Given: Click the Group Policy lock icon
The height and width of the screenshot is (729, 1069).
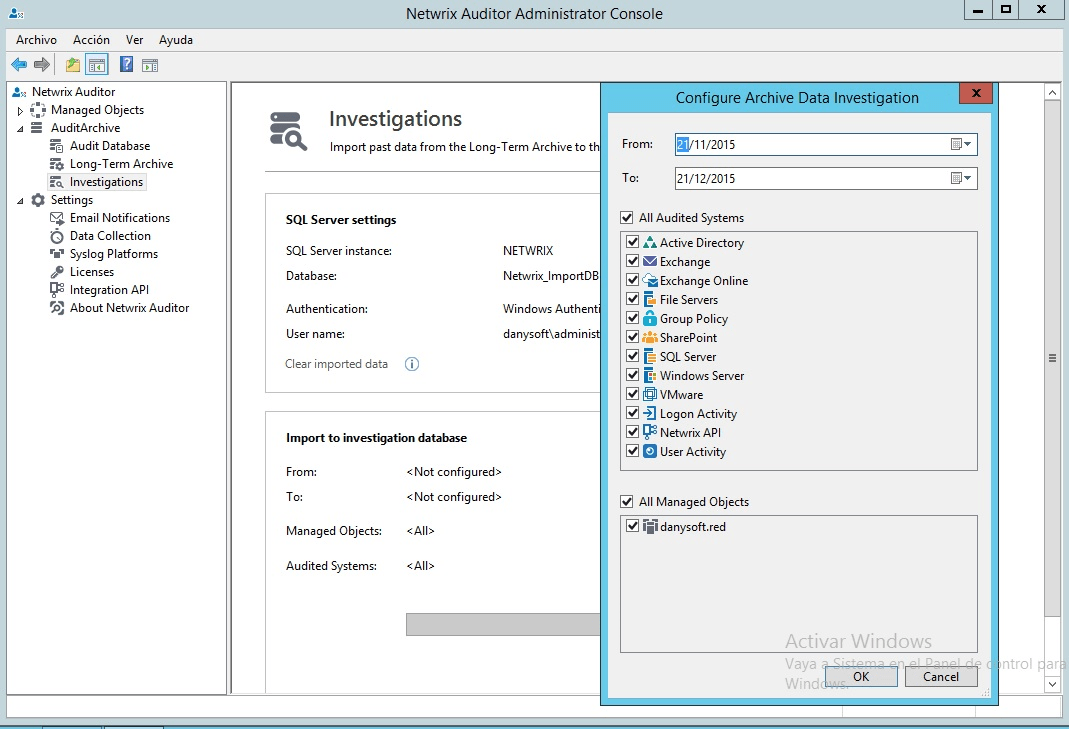Looking at the screenshot, I should coord(650,318).
